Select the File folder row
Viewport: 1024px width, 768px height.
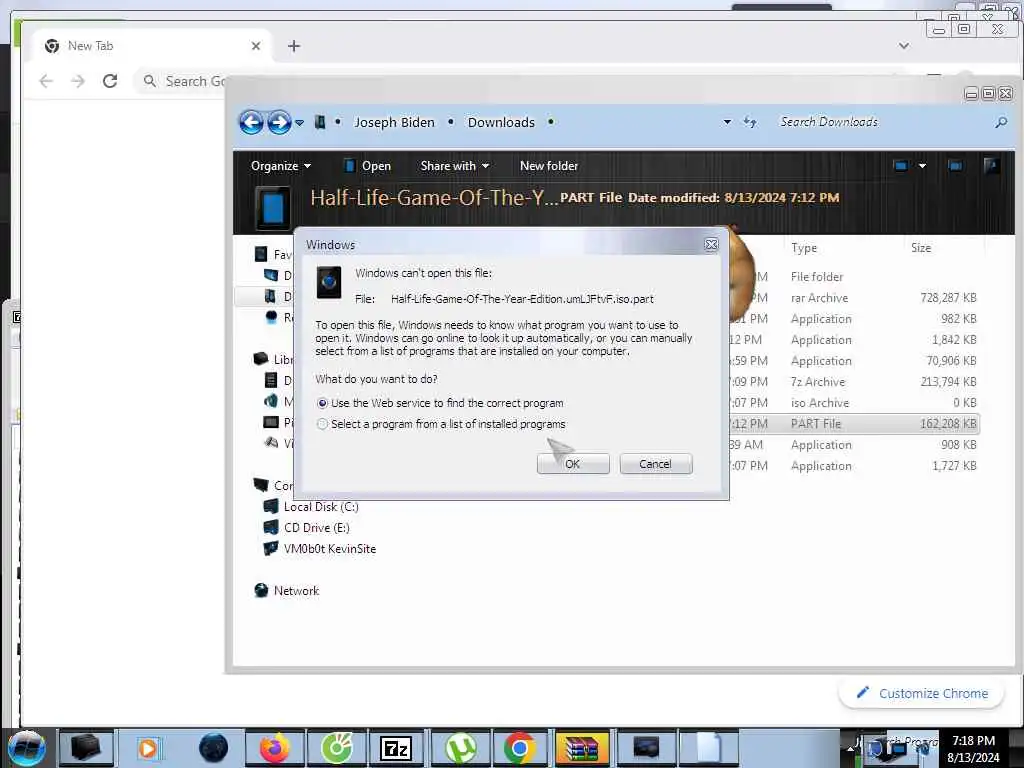tap(854, 277)
